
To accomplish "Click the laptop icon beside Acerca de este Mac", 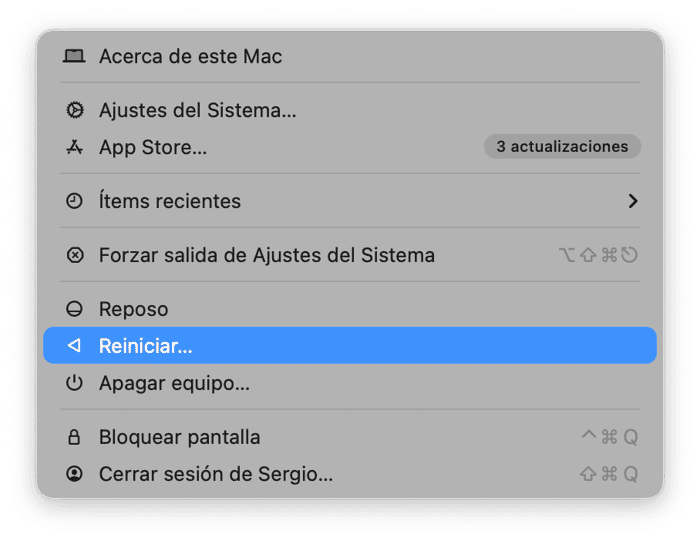I will point(74,57).
